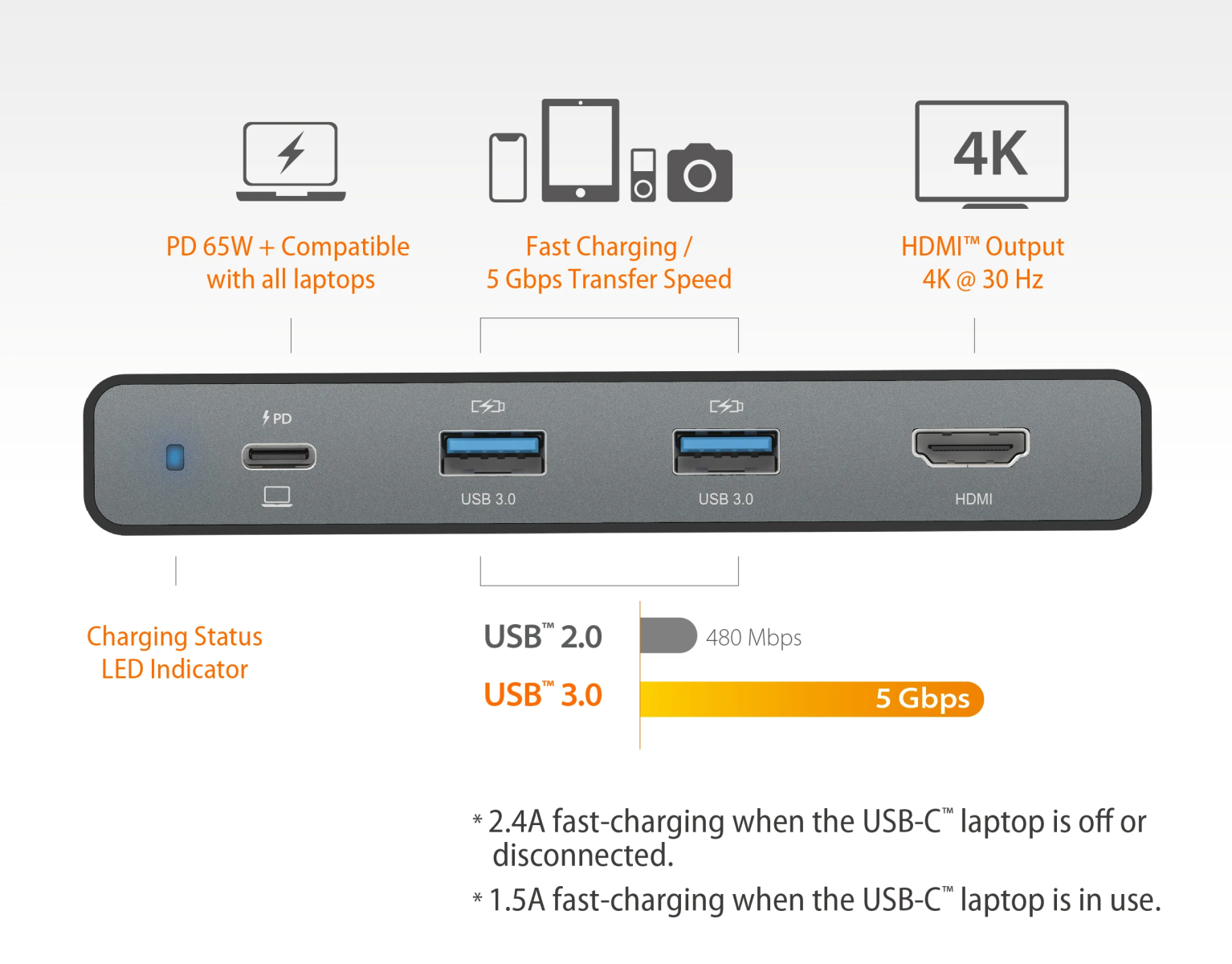Select the first blue USB 3.0 port
Image resolution: width=1232 pixels, height=964 pixels.
[492, 452]
